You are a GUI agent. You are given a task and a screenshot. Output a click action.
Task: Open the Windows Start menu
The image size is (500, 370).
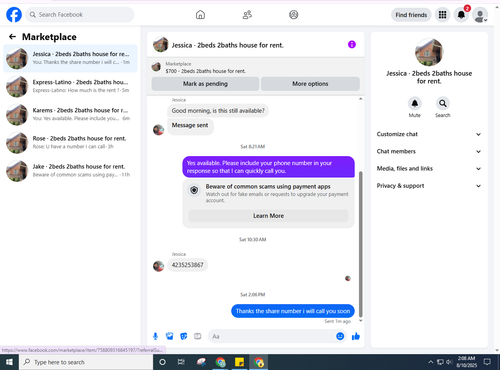[9, 362]
